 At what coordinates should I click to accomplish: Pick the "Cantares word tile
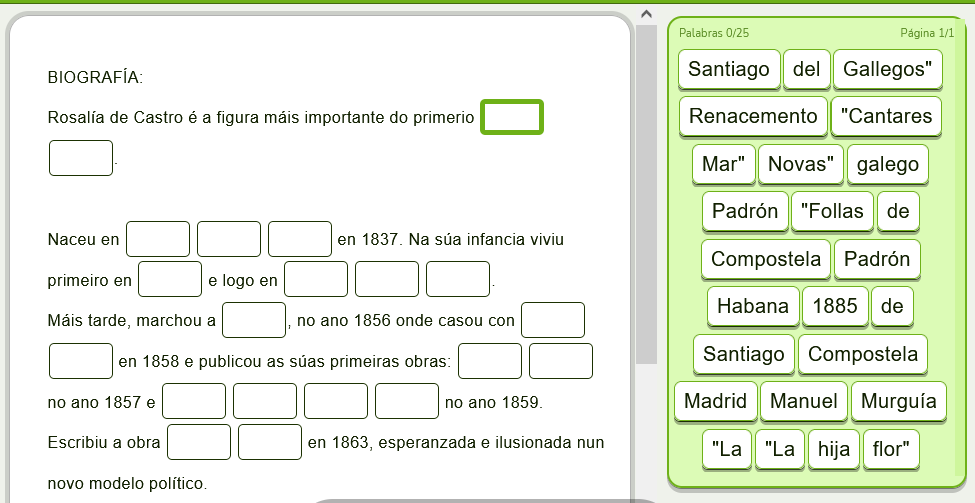coord(886,116)
